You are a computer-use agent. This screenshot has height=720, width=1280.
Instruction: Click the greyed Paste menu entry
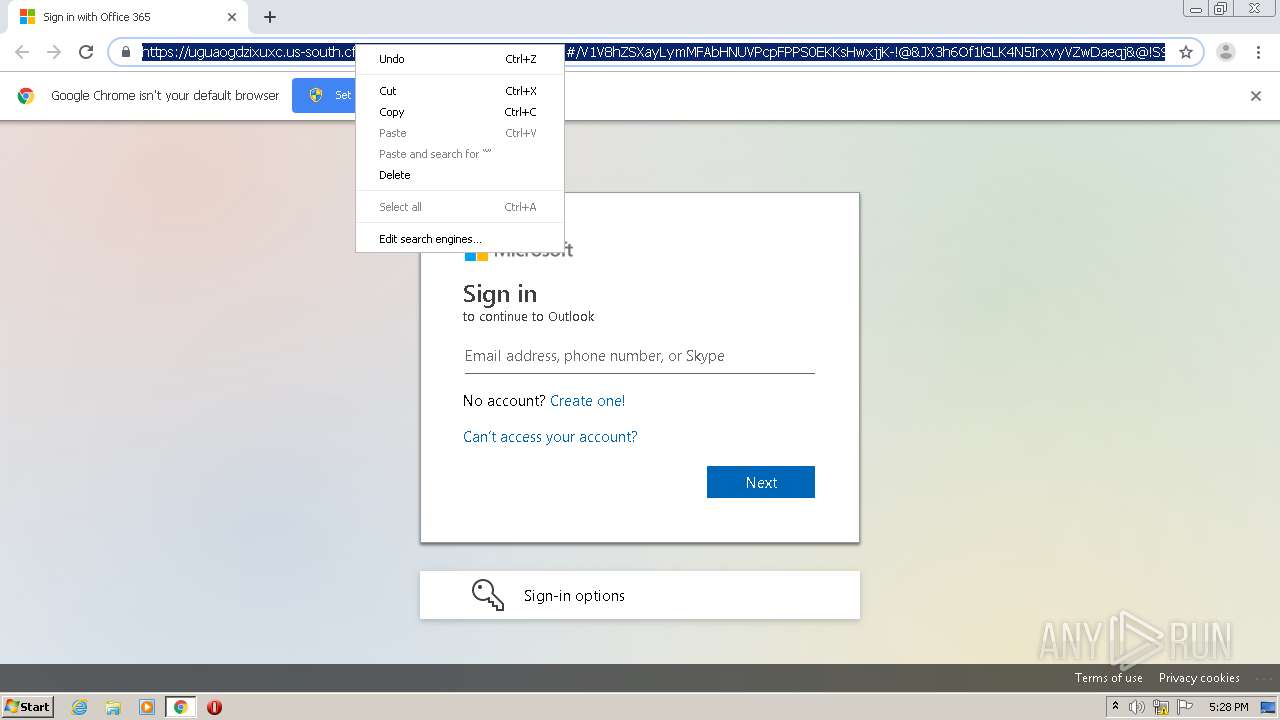pyautogui.click(x=460, y=133)
